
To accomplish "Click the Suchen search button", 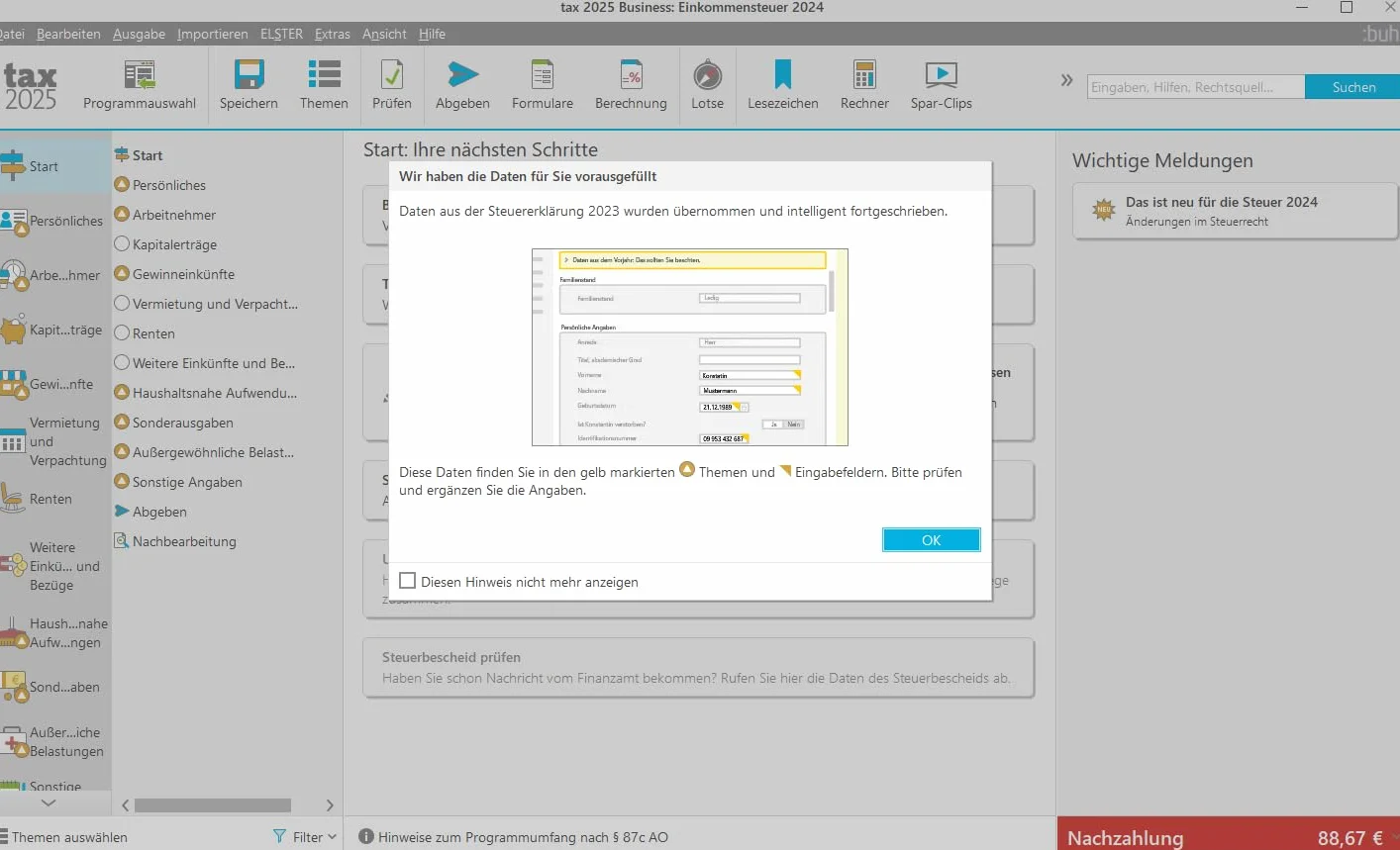I will coord(1353,87).
